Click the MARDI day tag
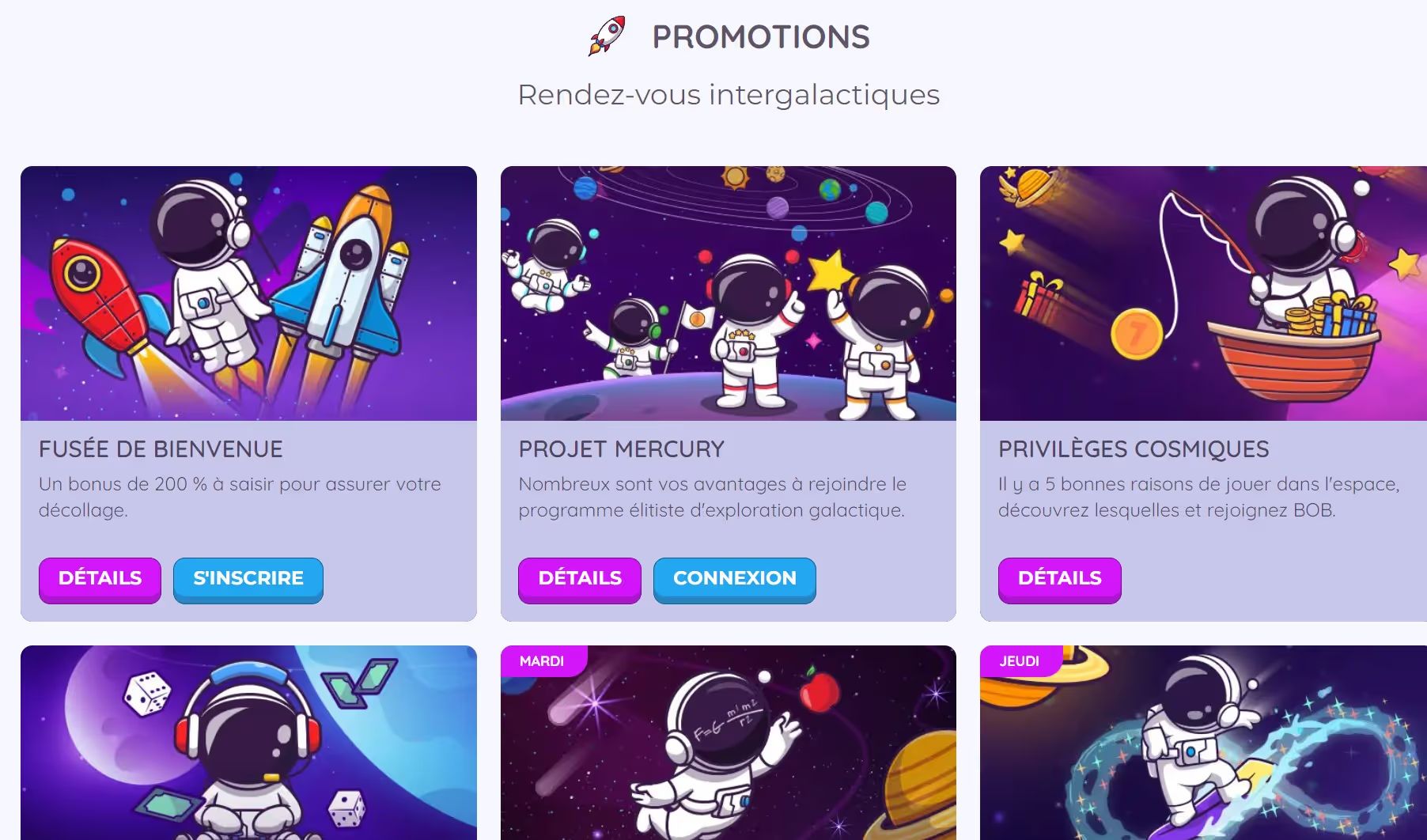The width and height of the screenshot is (1427, 840). (x=543, y=661)
